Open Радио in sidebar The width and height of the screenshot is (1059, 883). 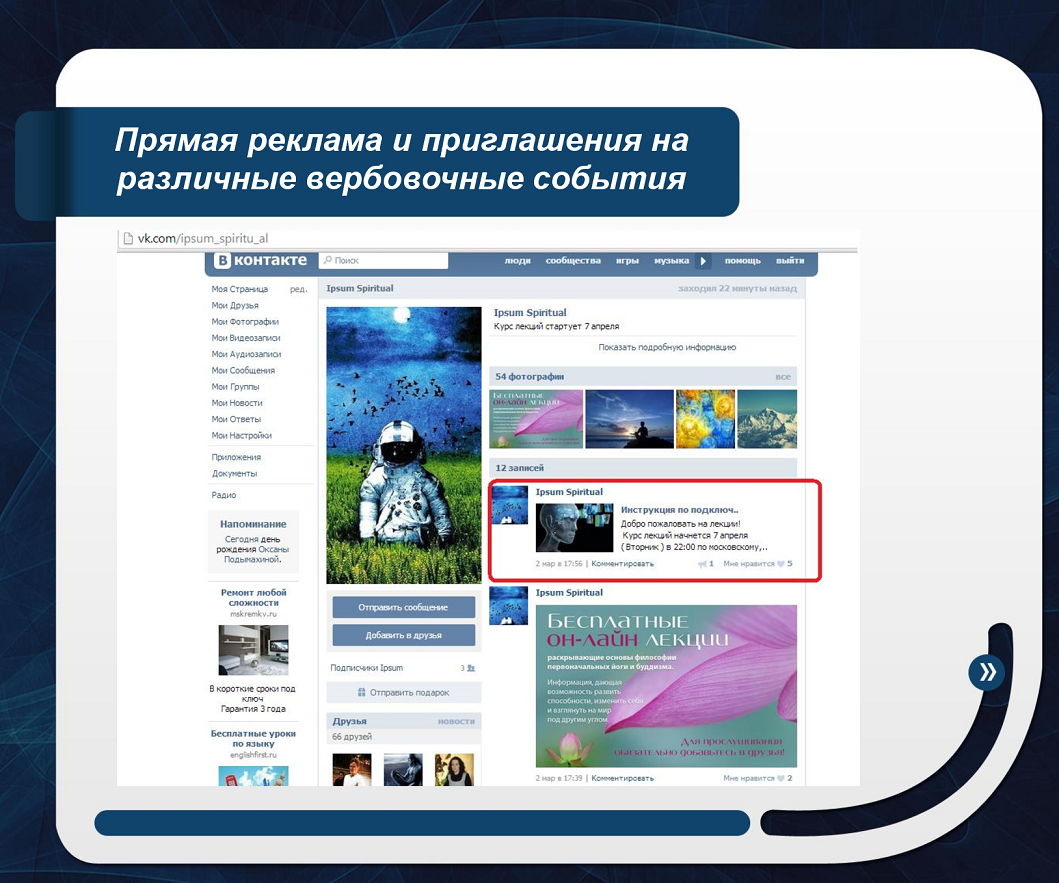(224, 495)
